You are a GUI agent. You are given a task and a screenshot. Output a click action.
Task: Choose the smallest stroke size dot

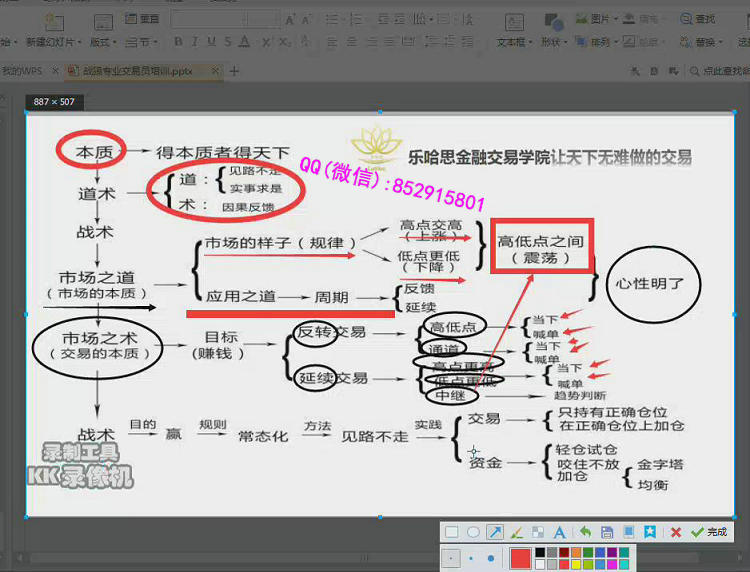[x=452, y=558]
